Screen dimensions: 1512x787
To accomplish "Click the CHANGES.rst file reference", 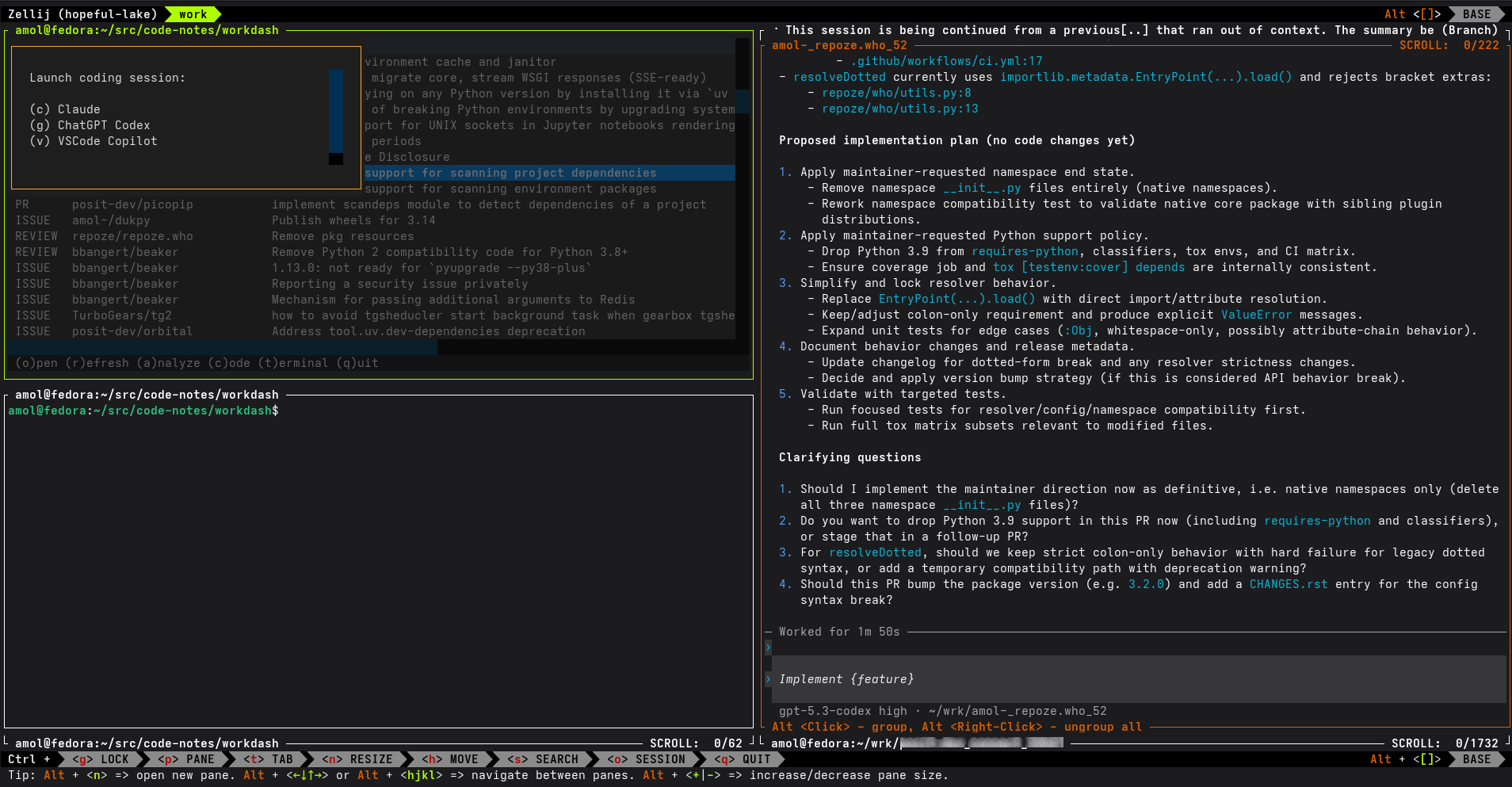I will (x=1289, y=584).
